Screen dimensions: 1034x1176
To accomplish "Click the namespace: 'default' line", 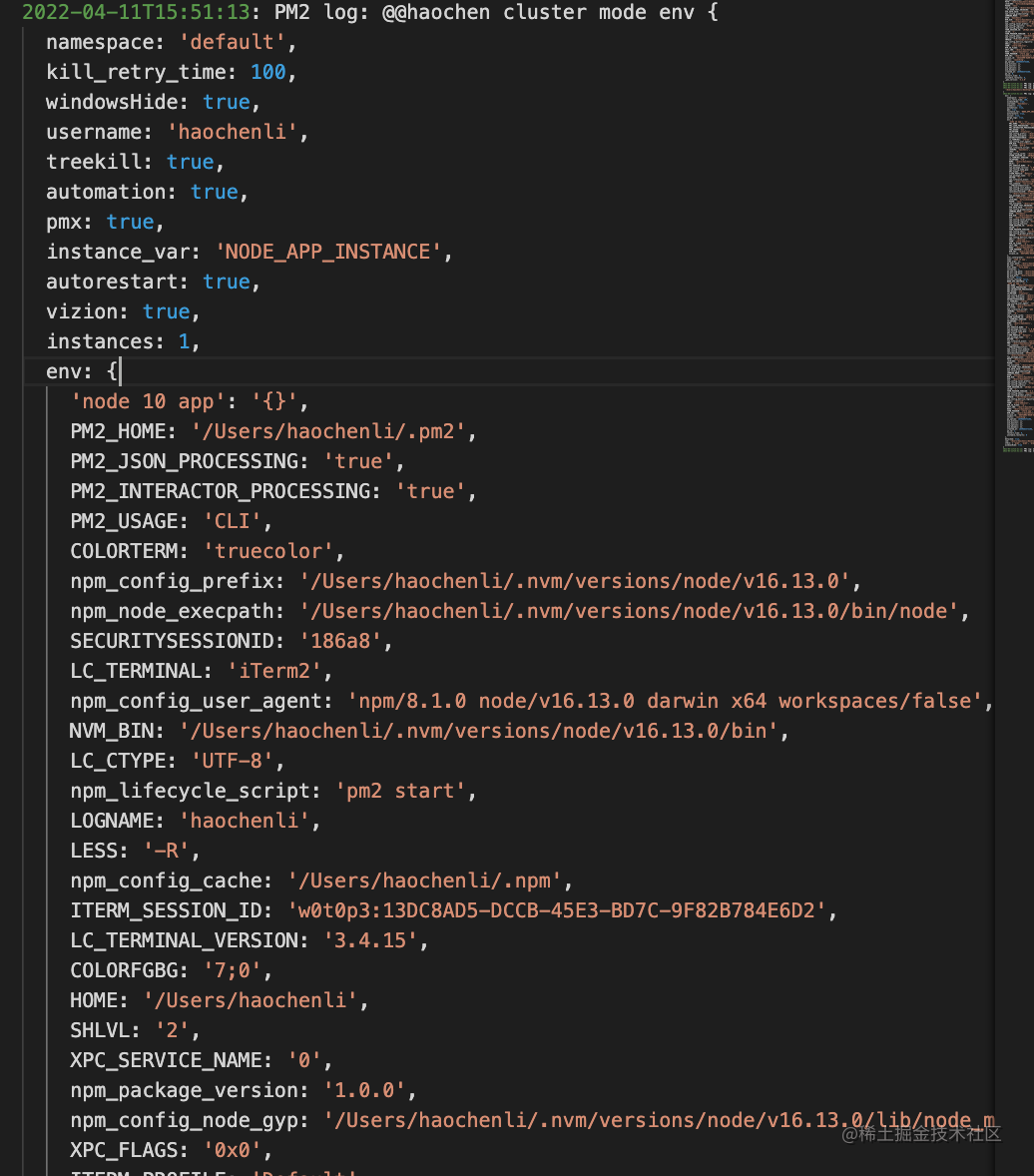I will pos(172,42).
